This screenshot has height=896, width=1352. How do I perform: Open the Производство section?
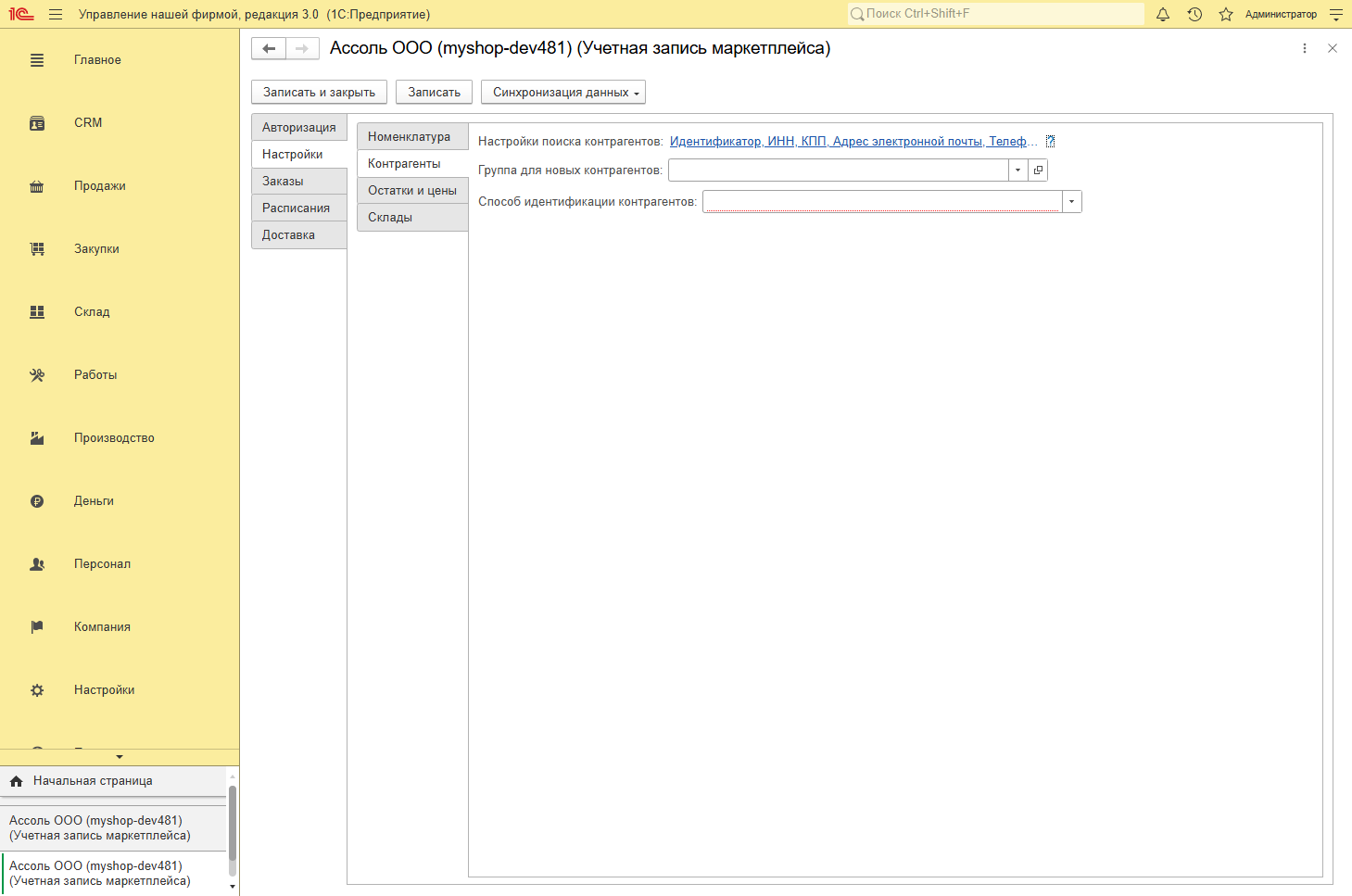114,438
